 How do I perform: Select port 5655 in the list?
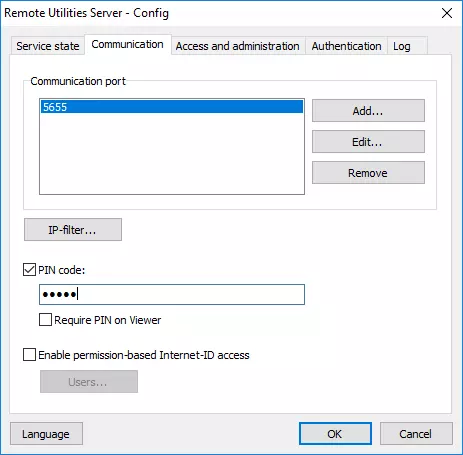(x=172, y=107)
